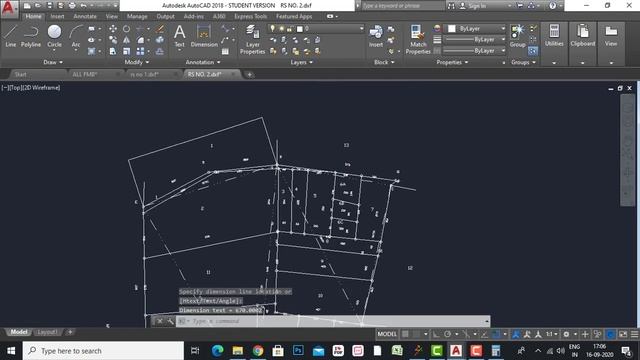Click the Table tool in Annotation panel
The image size is (640, 360).
click(x=225, y=51)
